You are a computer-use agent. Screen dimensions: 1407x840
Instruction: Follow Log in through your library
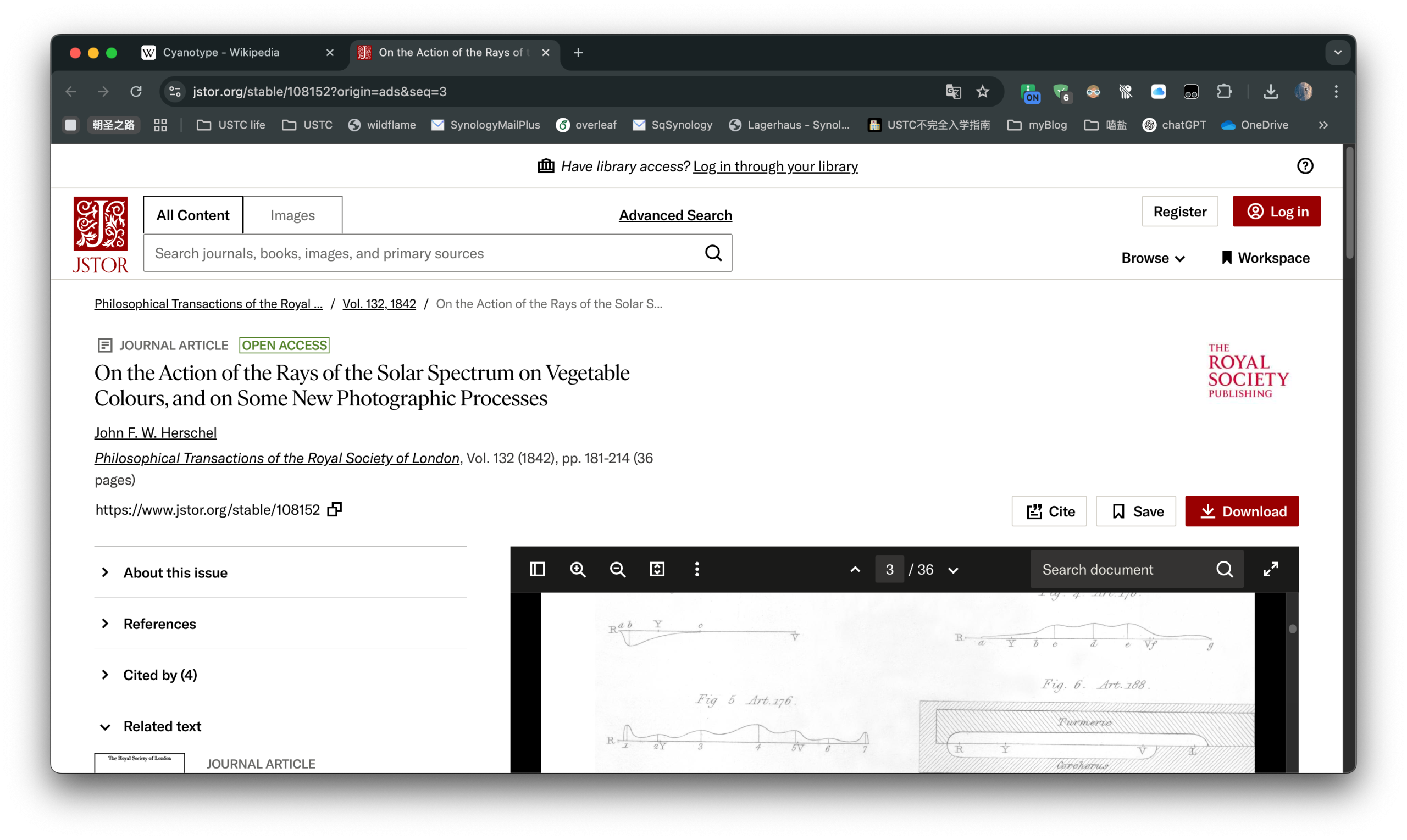775,166
